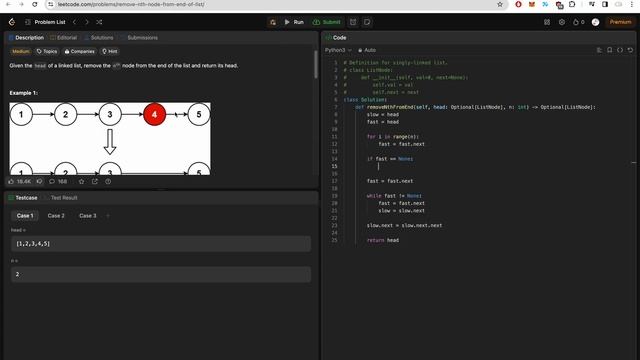Run the code

pyautogui.click(x=294, y=22)
